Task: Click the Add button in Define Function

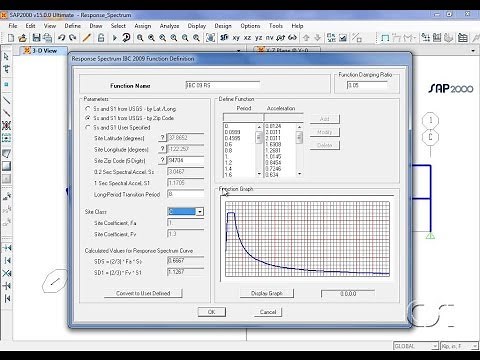Action: pyautogui.click(x=325, y=119)
